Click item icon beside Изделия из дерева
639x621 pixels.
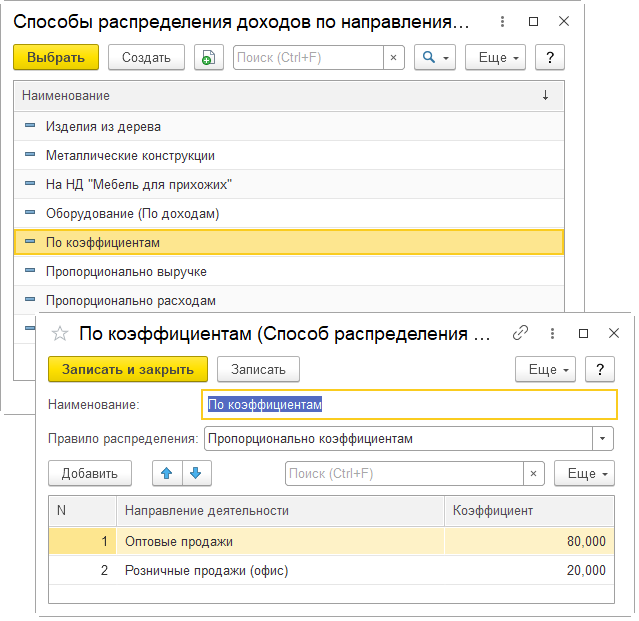coord(30,126)
